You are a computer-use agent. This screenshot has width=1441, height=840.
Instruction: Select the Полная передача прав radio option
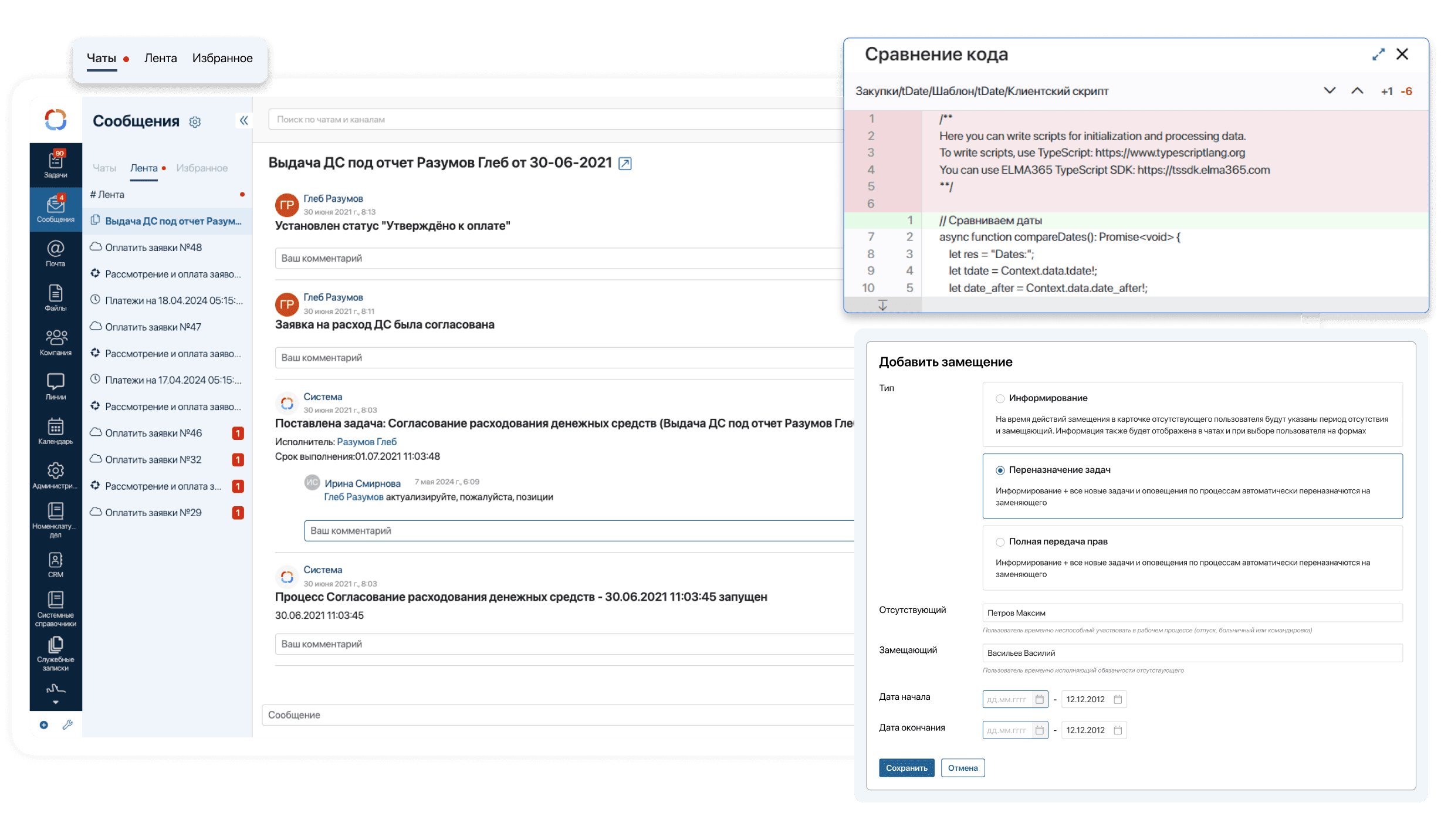coord(1000,542)
